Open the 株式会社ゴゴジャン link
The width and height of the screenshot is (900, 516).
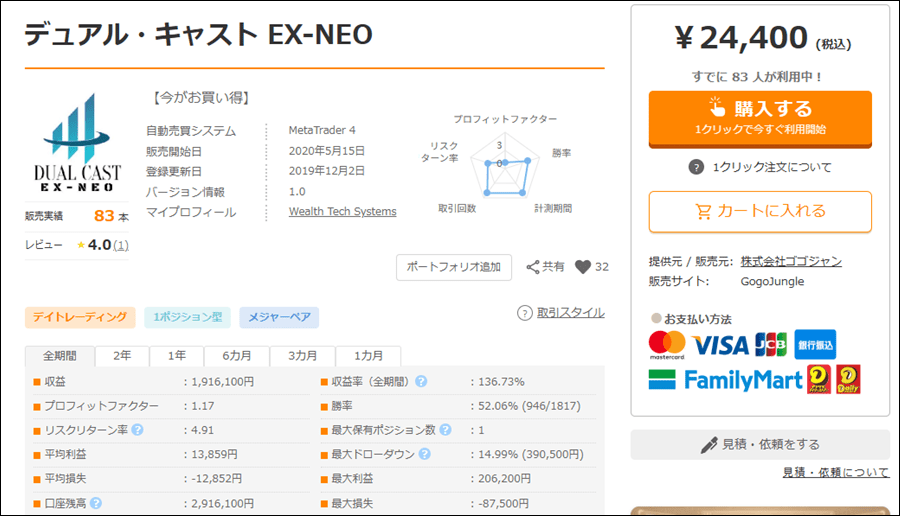coord(791,261)
